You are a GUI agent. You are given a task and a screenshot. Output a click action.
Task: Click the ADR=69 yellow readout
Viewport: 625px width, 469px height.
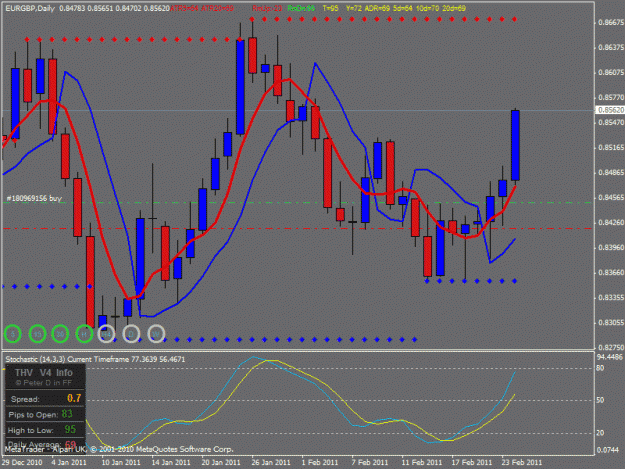[377, 8]
